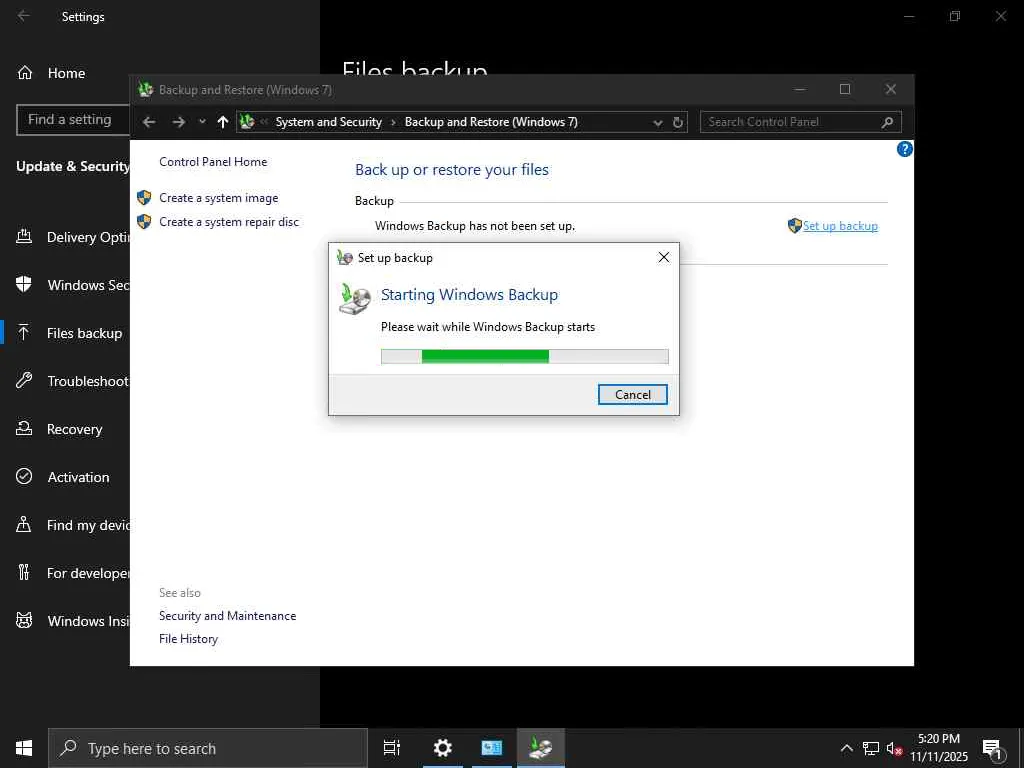Click the Windows Backup progress bar
Image resolution: width=1024 pixels, height=768 pixels.
tap(524, 356)
